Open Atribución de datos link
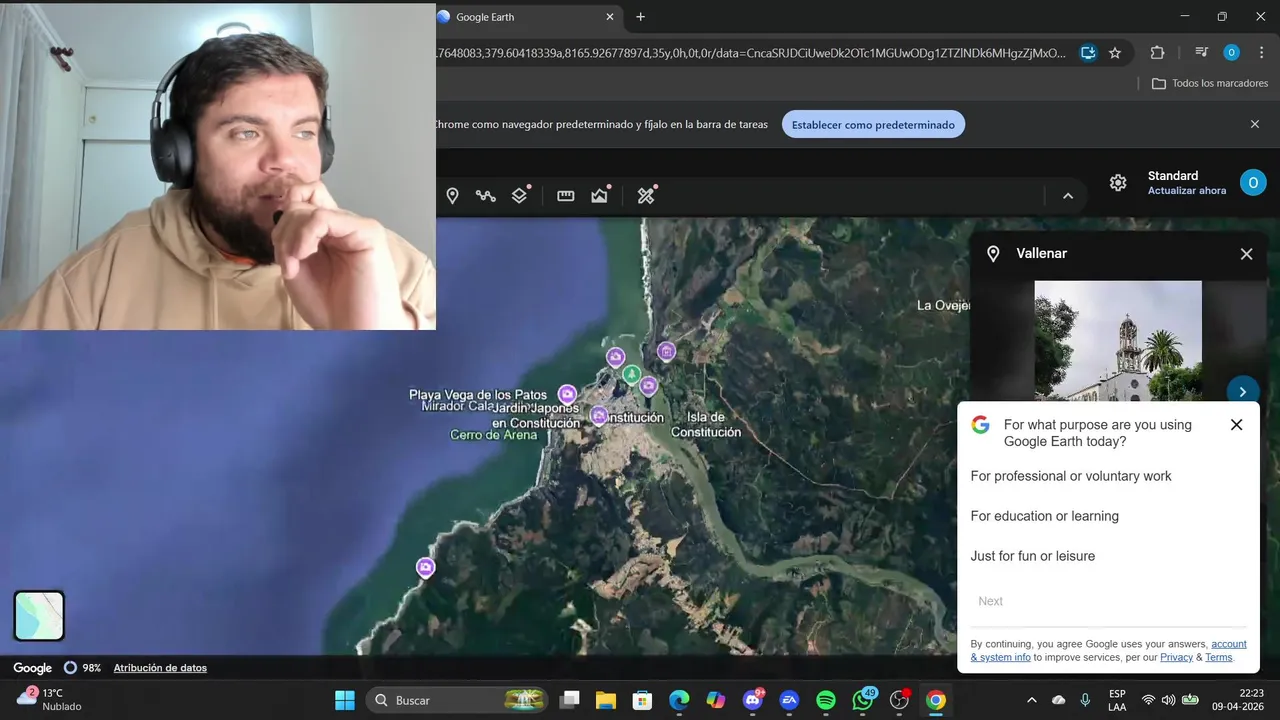The height and width of the screenshot is (720, 1280). click(x=160, y=668)
